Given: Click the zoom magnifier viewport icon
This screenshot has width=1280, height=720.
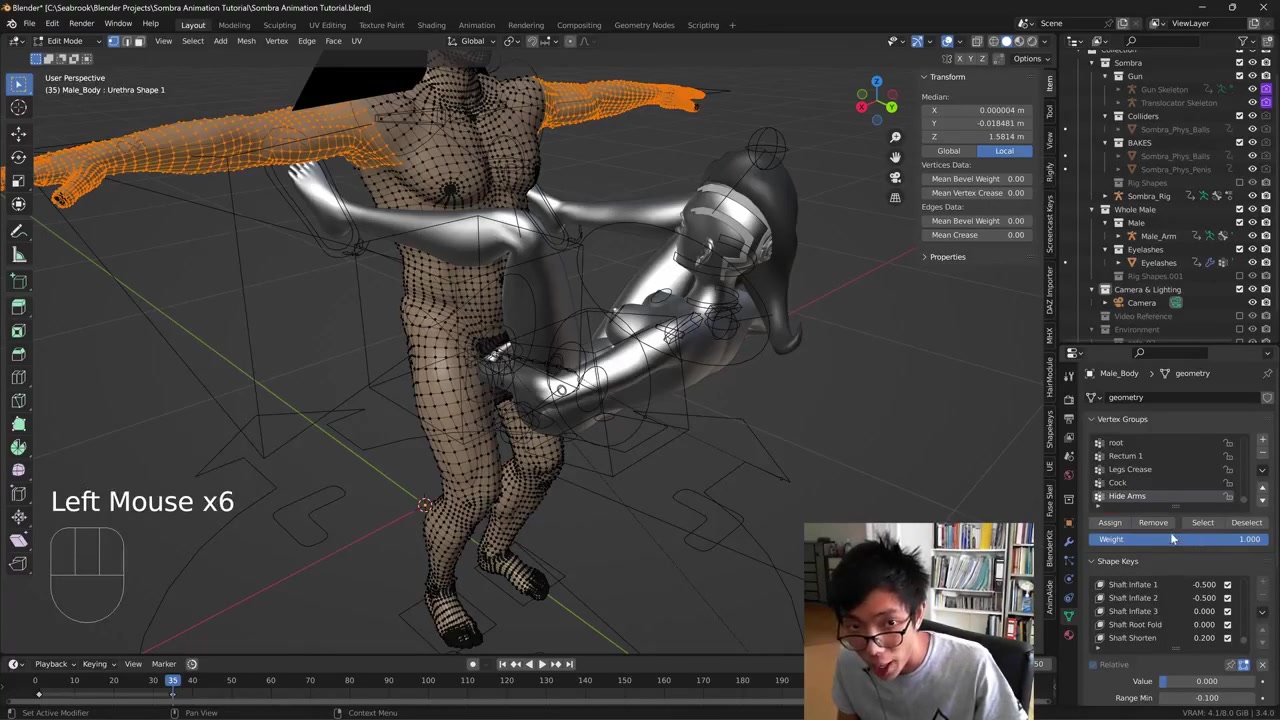Looking at the screenshot, I should point(895,137).
